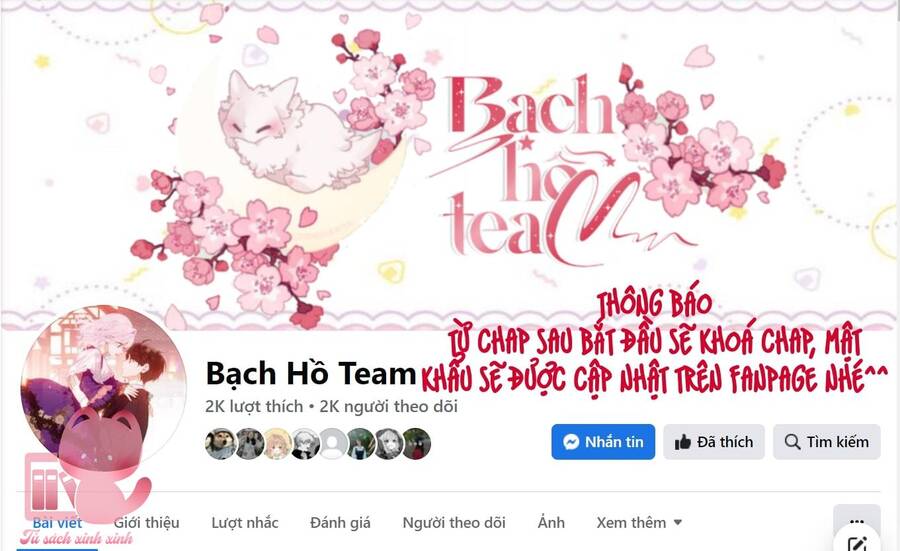The height and width of the screenshot is (551, 900).
Task: Click the Messenger icon in Nhắn tin
Action: [571, 442]
